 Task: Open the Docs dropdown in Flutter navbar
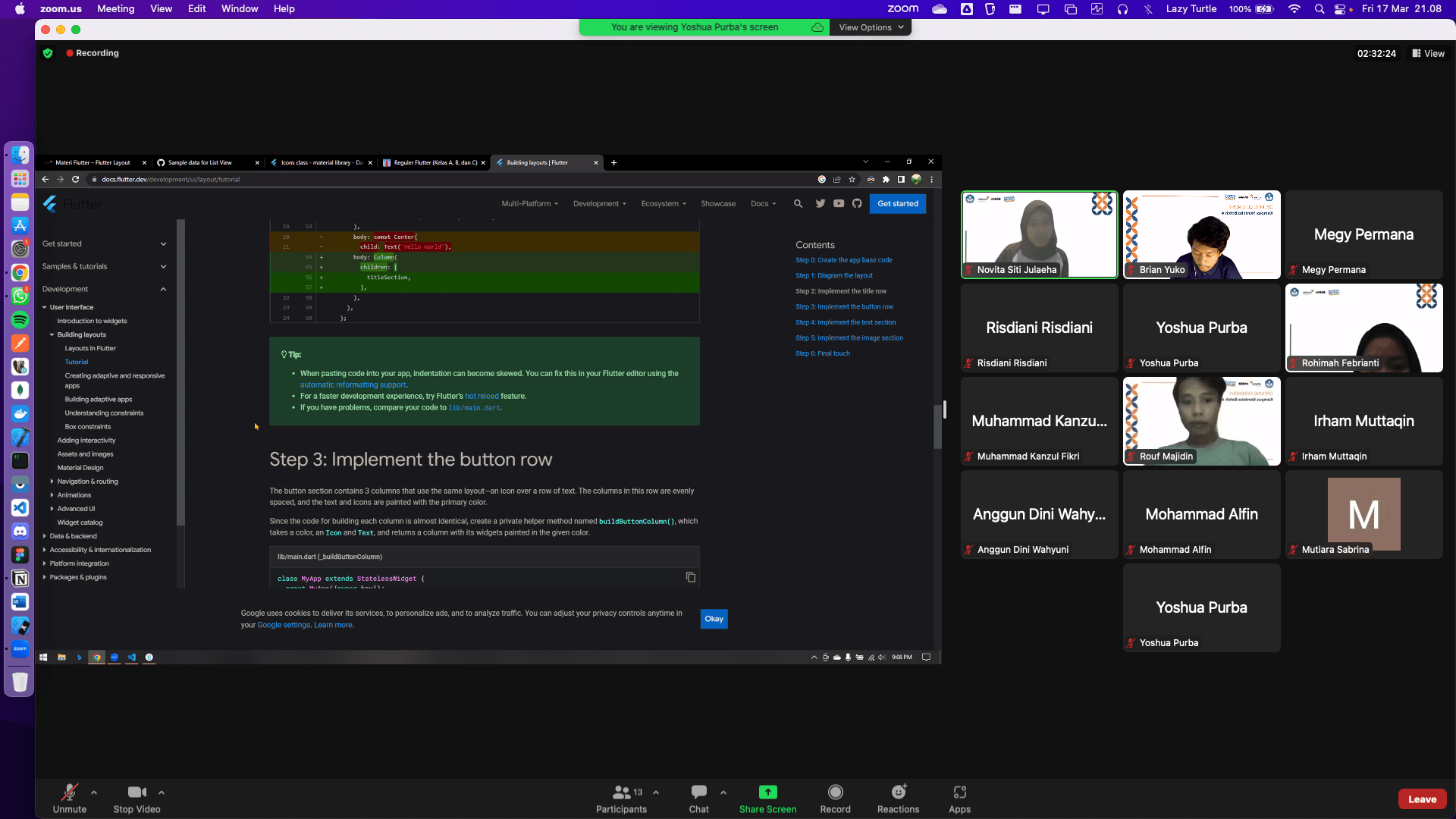763,203
